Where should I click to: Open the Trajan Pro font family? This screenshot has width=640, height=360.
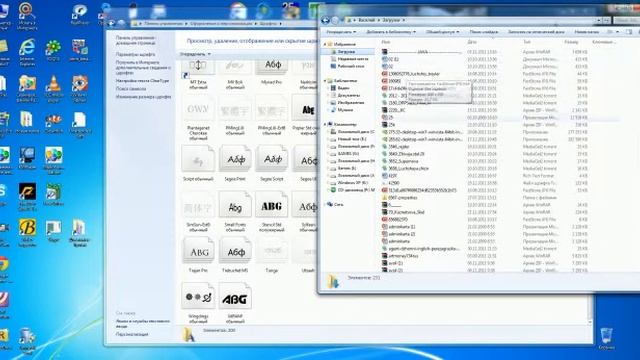[x=198, y=255]
